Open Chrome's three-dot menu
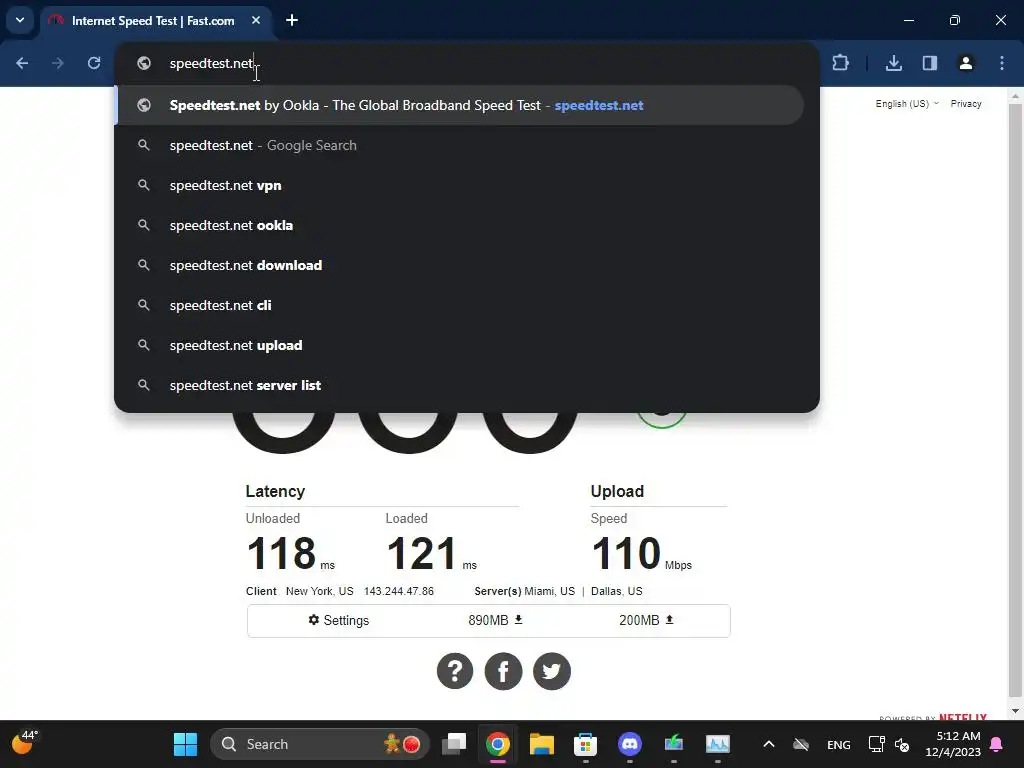 [1002, 63]
